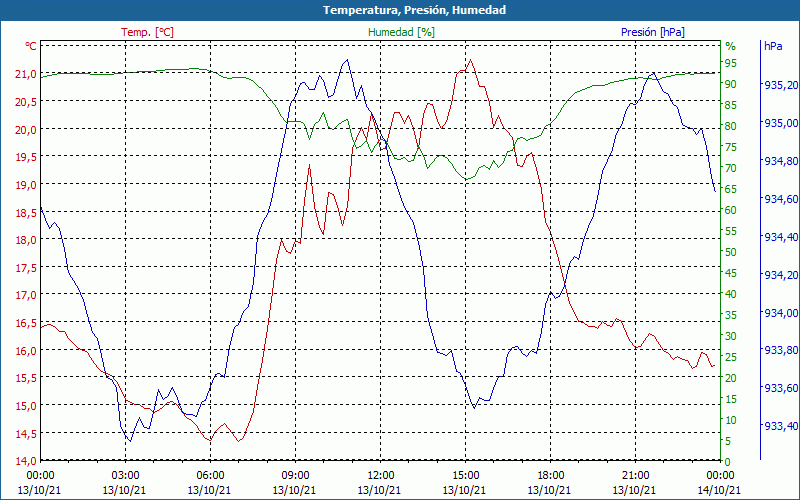Select the red 'Temp. [°C]' legend label
Screen dimensions: 800x500
click(147, 32)
